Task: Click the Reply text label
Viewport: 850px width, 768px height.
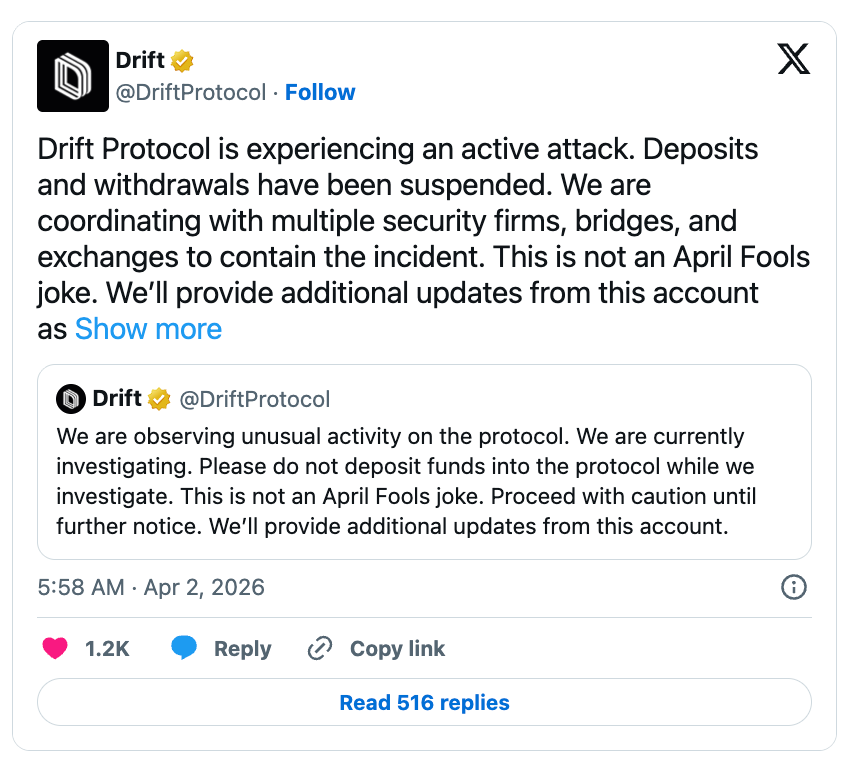Action: click(242, 649)
